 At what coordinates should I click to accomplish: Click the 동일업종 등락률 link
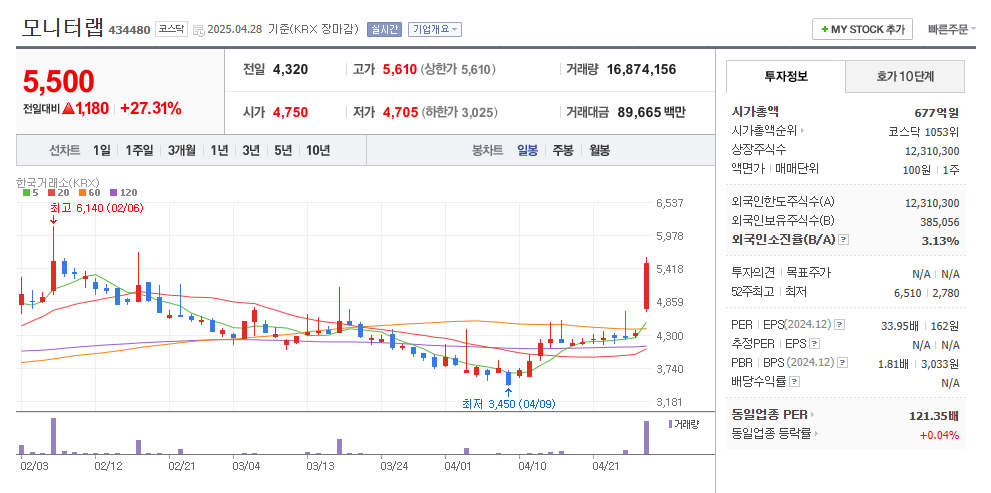click(x=771, y=434)
